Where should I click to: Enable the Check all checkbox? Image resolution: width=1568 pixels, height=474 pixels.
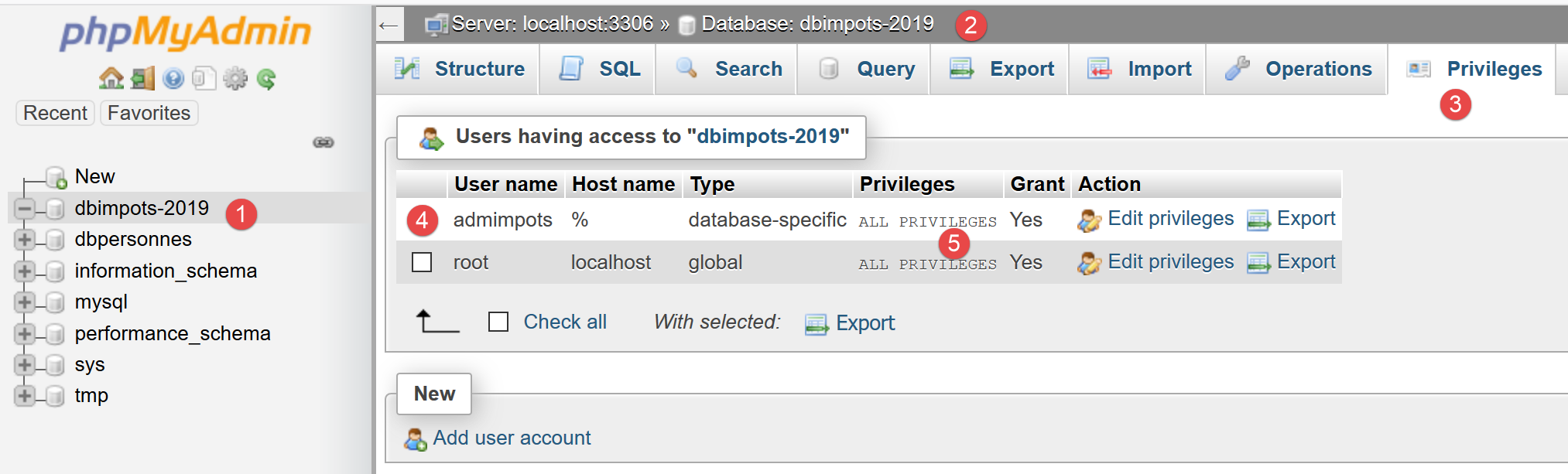(498, 322)
